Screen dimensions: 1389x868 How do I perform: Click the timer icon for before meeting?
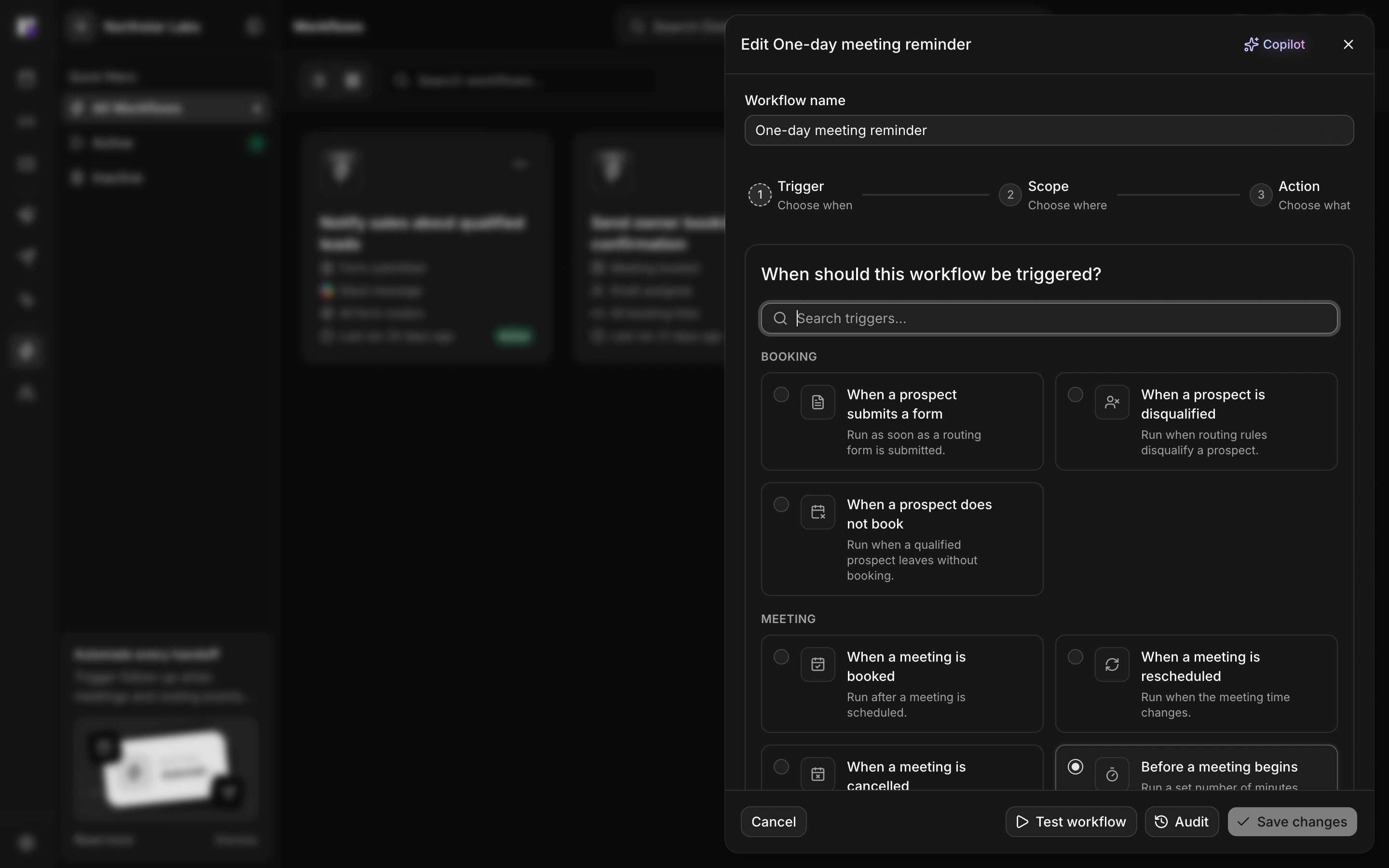1112,774
